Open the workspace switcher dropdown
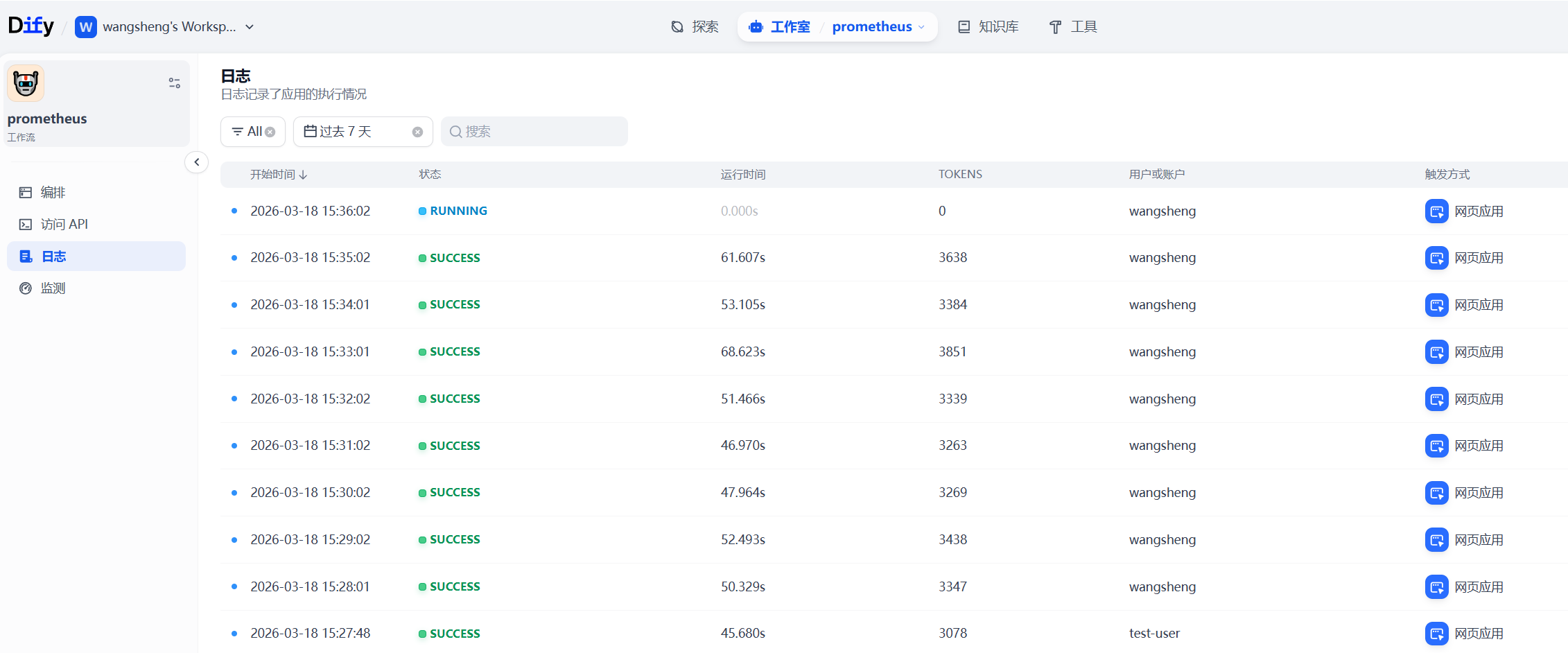This screenshot has width=1568, height=653. 250,27
